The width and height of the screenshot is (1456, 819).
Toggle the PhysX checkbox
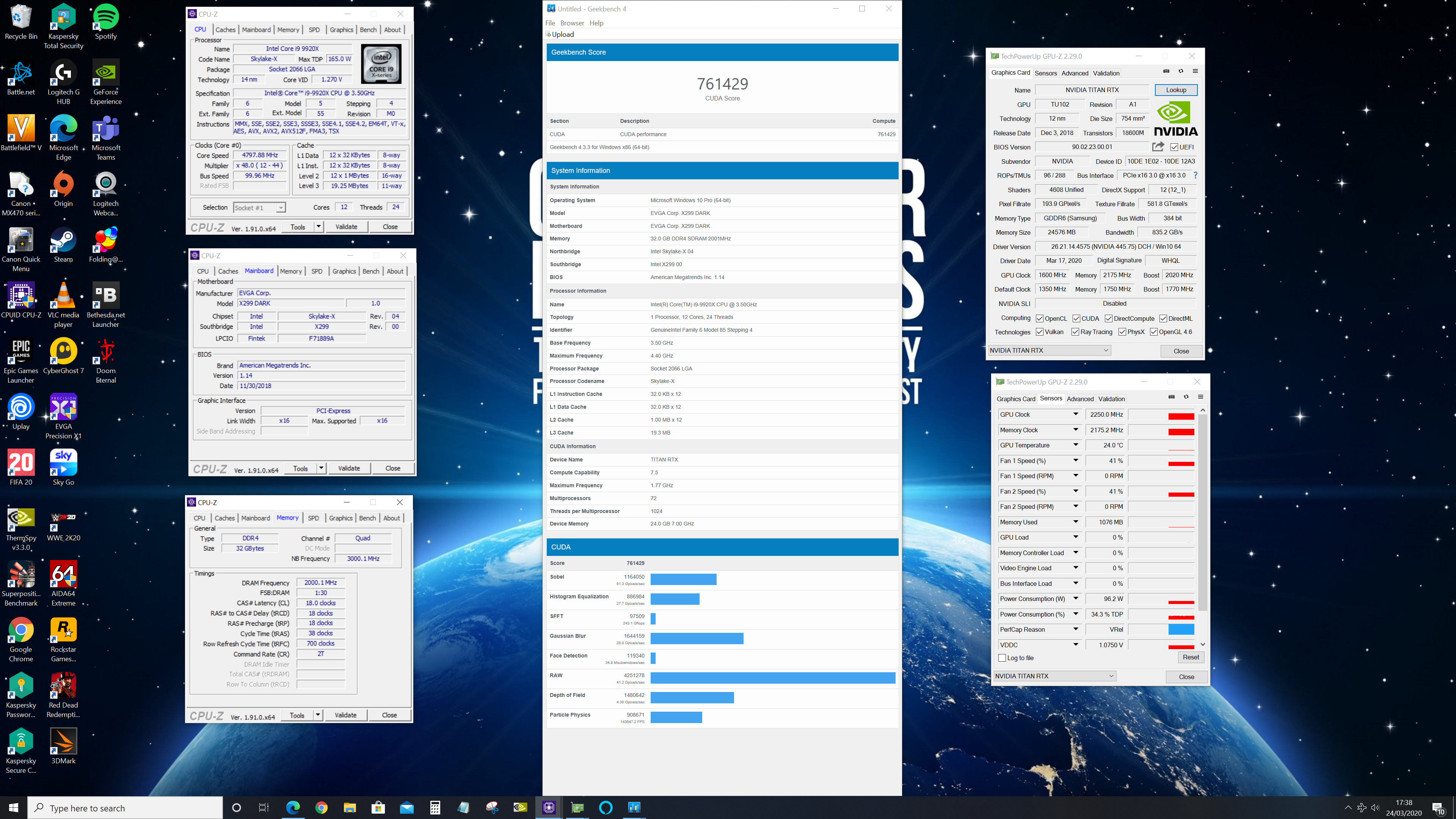coord(1122,333)
